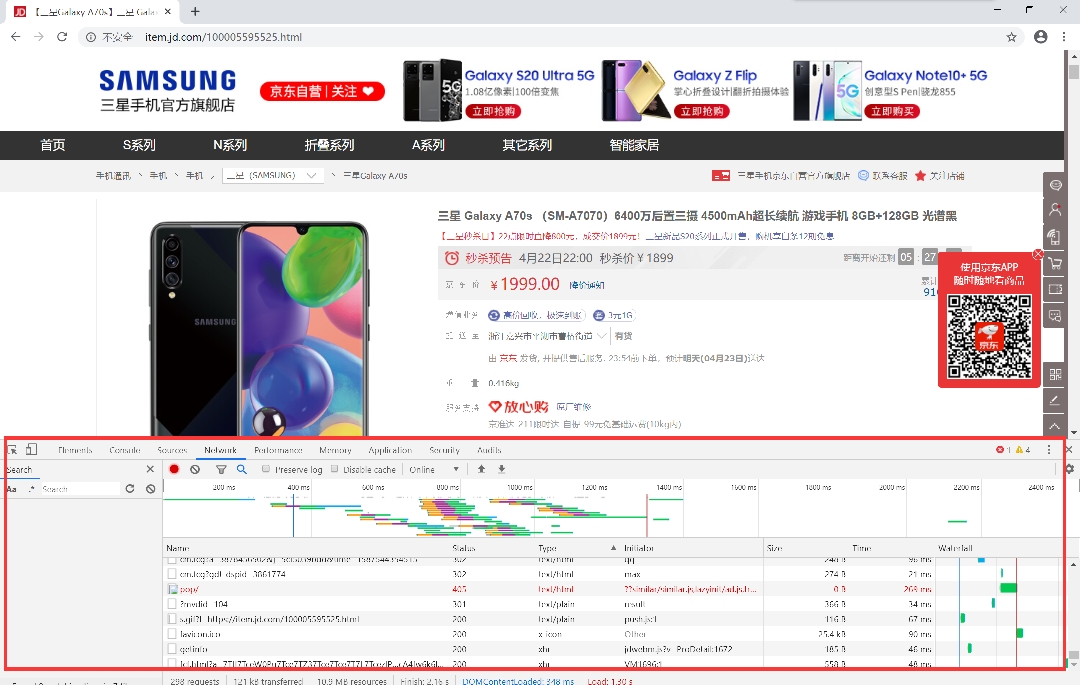The height and width of the screenshot is (685, 1080).
Task: Close the JD app QR code popup
Action: 1037,254
